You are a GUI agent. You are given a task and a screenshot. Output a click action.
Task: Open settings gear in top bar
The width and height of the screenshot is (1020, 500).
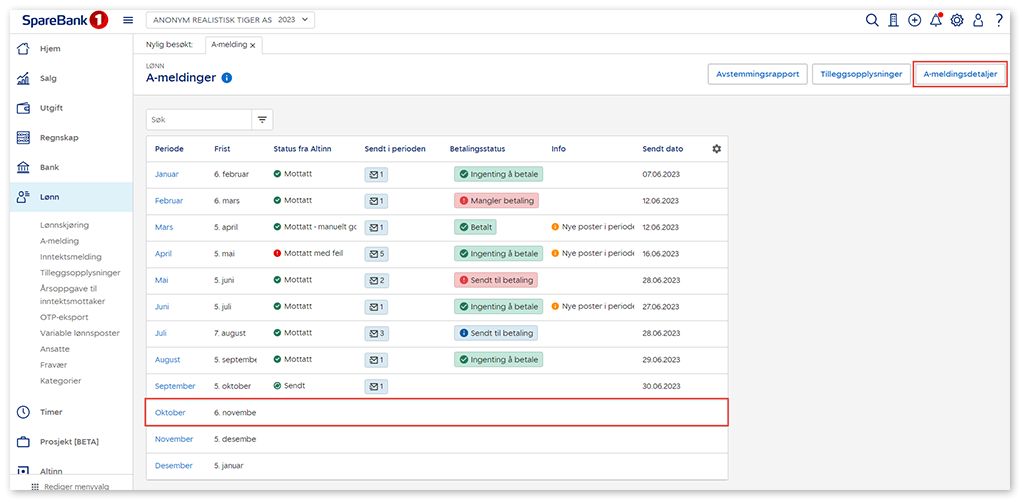[957, 20]
